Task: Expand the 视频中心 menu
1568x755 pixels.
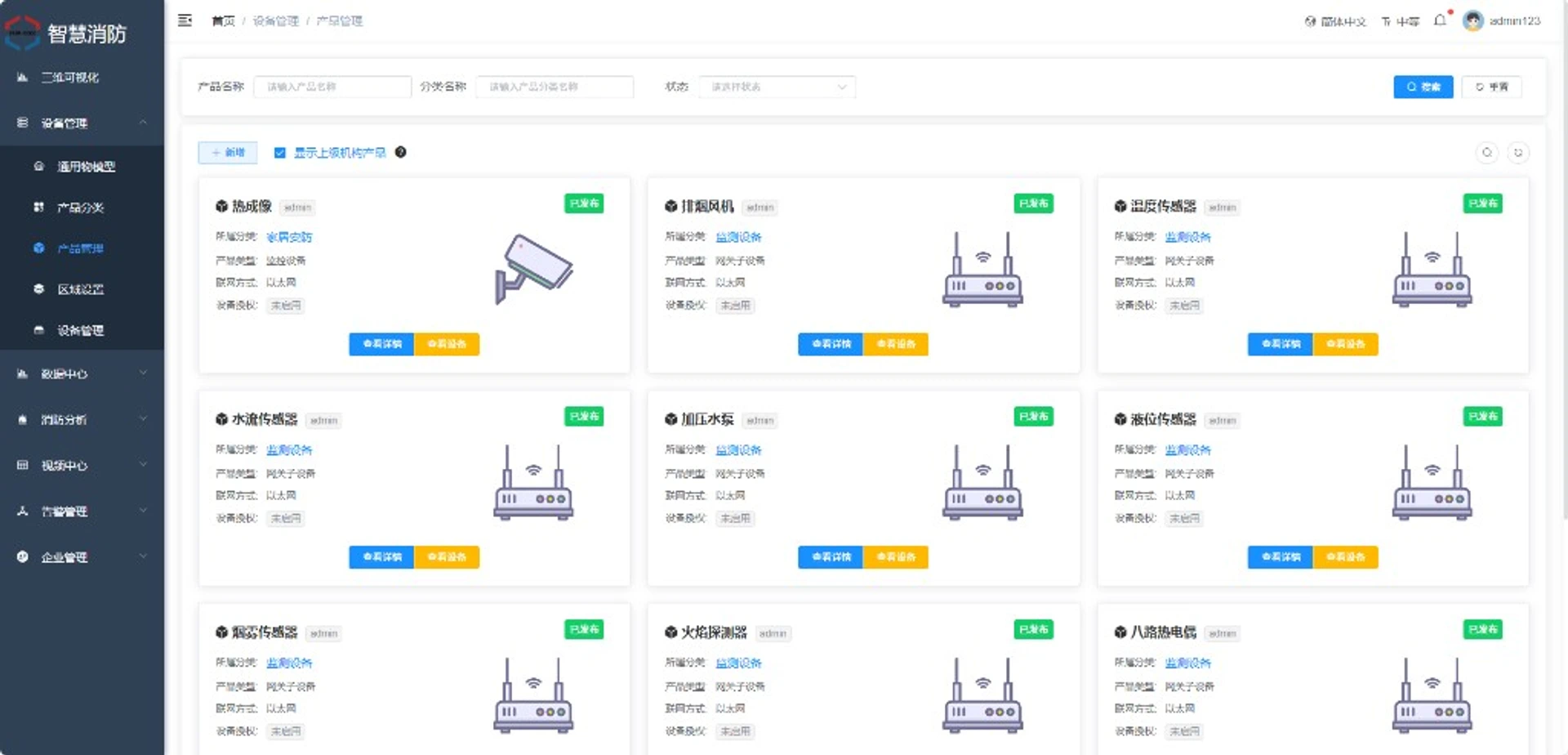Action: pos(82,466)
